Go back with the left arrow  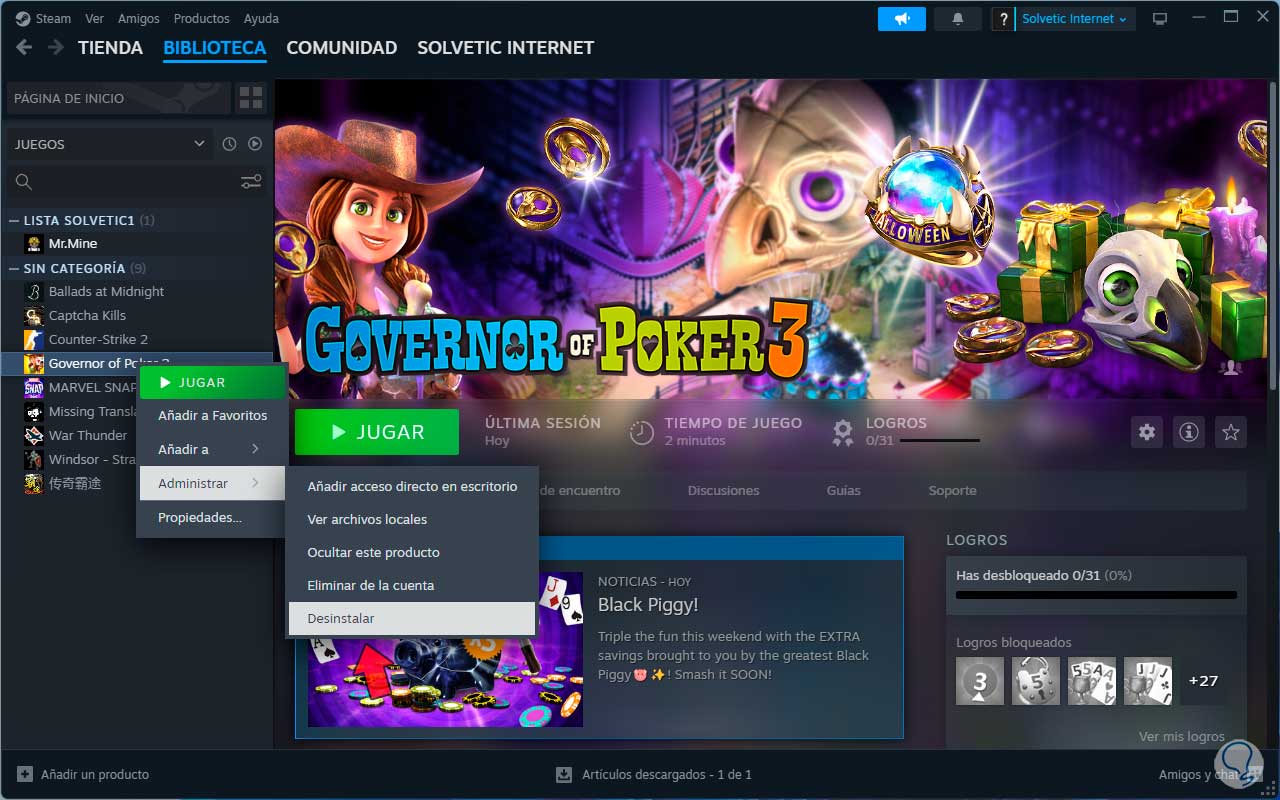pyautogui.click(x=24, y=47)
